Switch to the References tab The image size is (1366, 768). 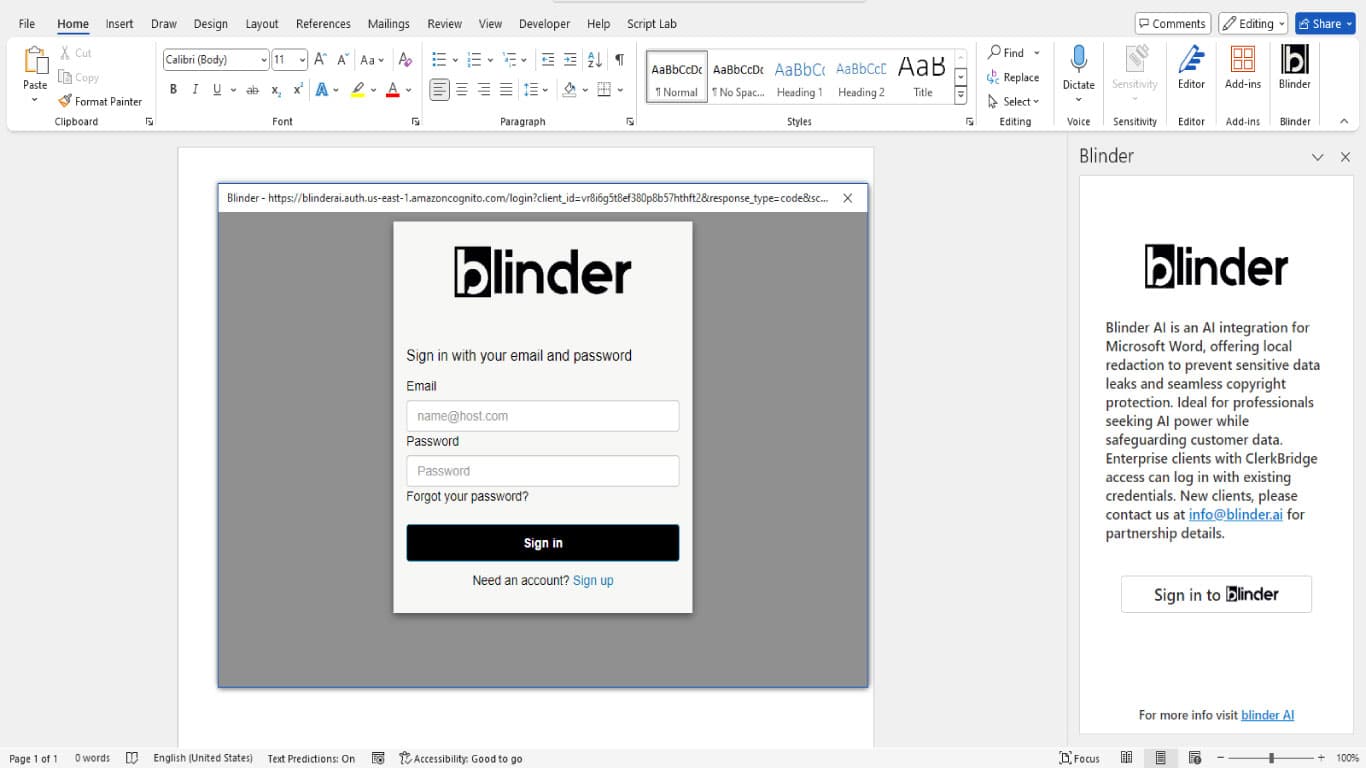pyautogui.click(x=323, y=24)
